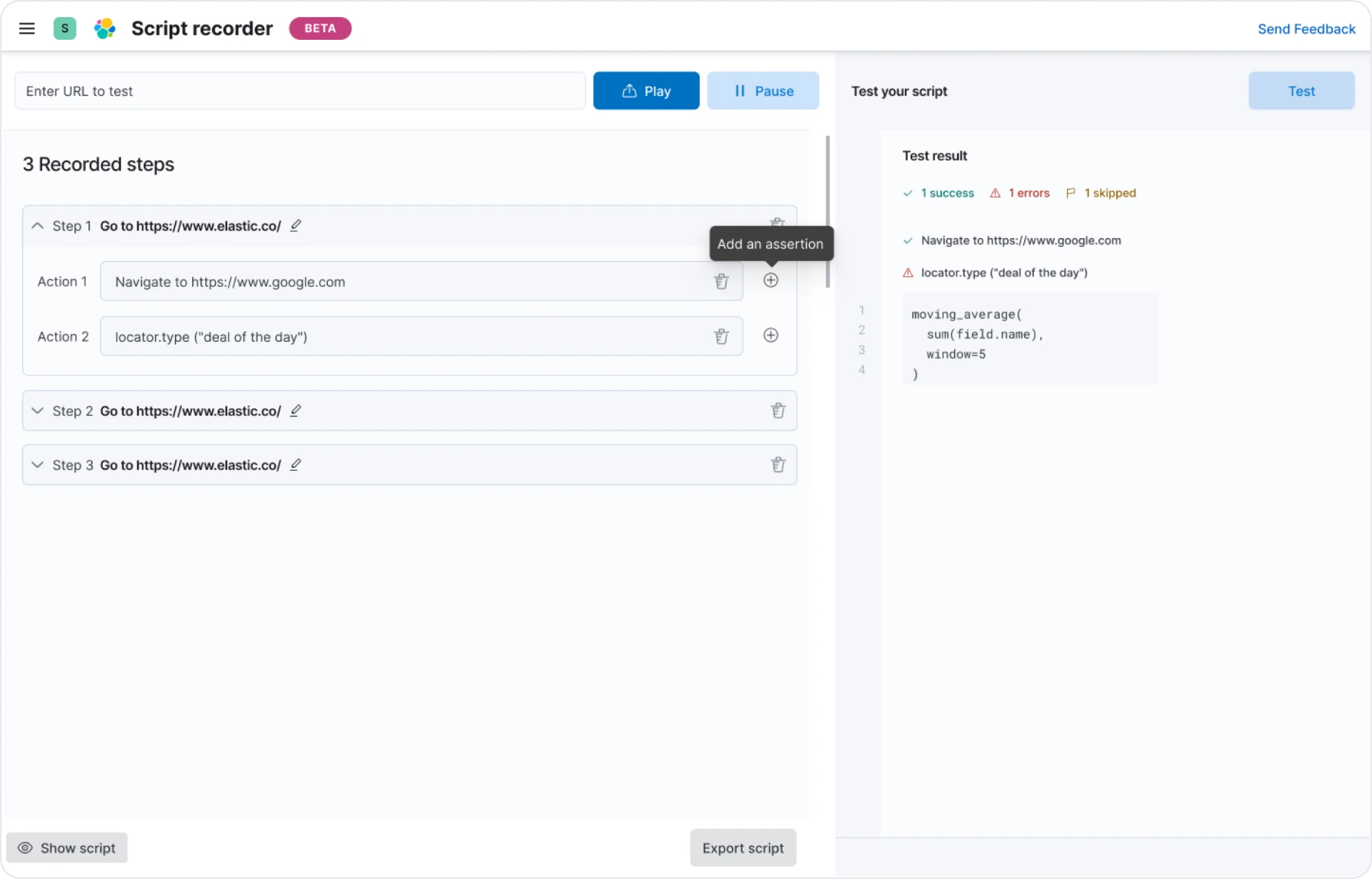
Task: Delete Action 1 with its trash icon
Action: pyautogui.click(x=721, y=281)
